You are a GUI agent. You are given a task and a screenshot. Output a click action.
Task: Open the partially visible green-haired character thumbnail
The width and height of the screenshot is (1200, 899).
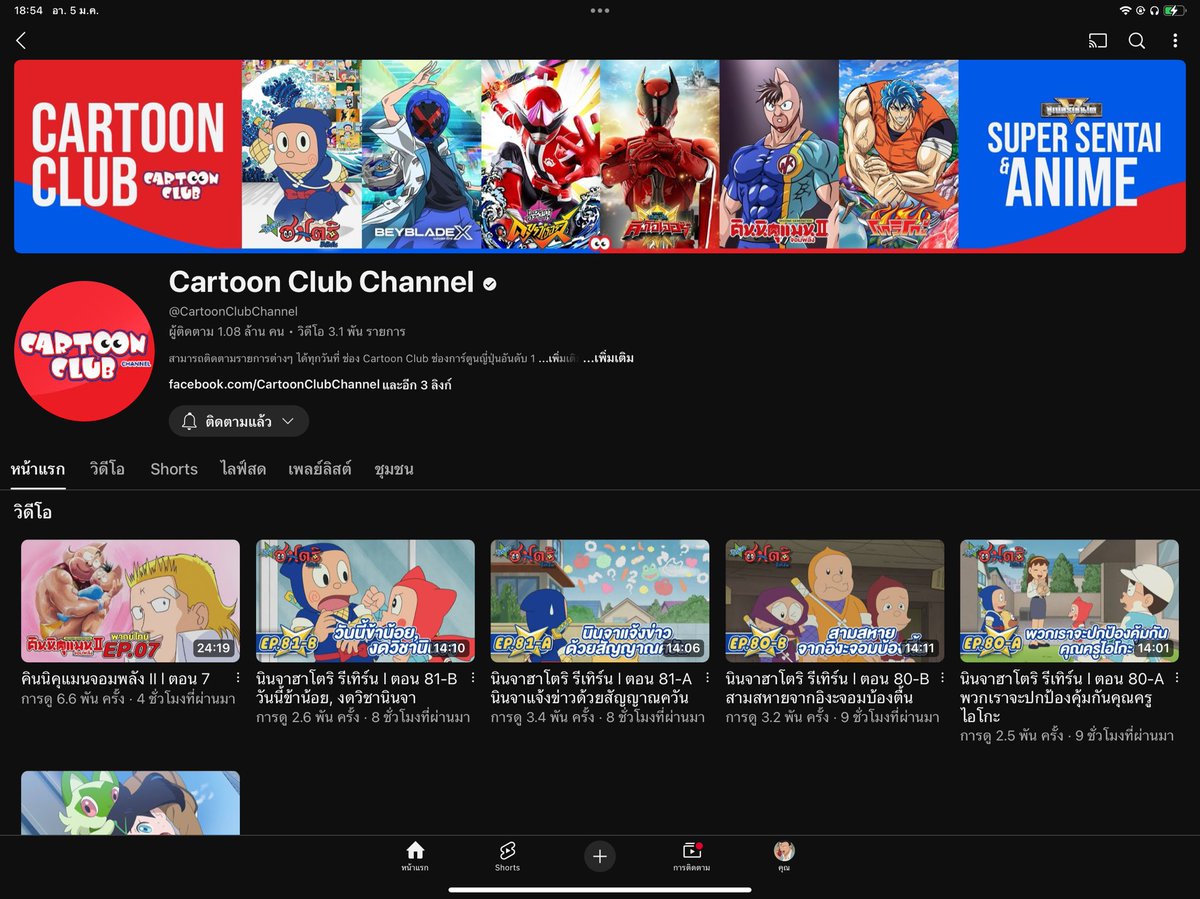(130, 803)
